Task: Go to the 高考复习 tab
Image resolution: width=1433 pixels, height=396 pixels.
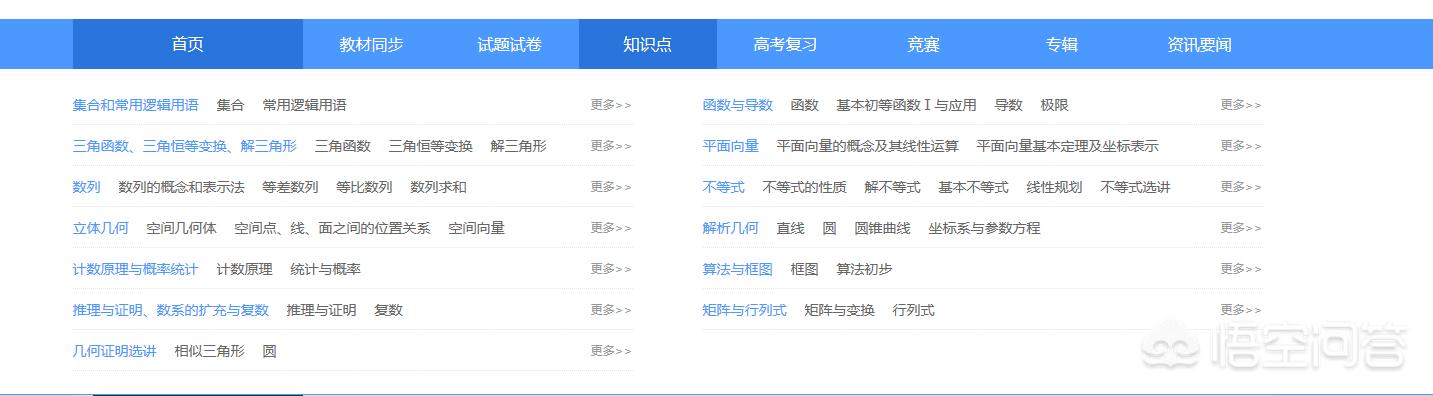Action: click(786, 44)
